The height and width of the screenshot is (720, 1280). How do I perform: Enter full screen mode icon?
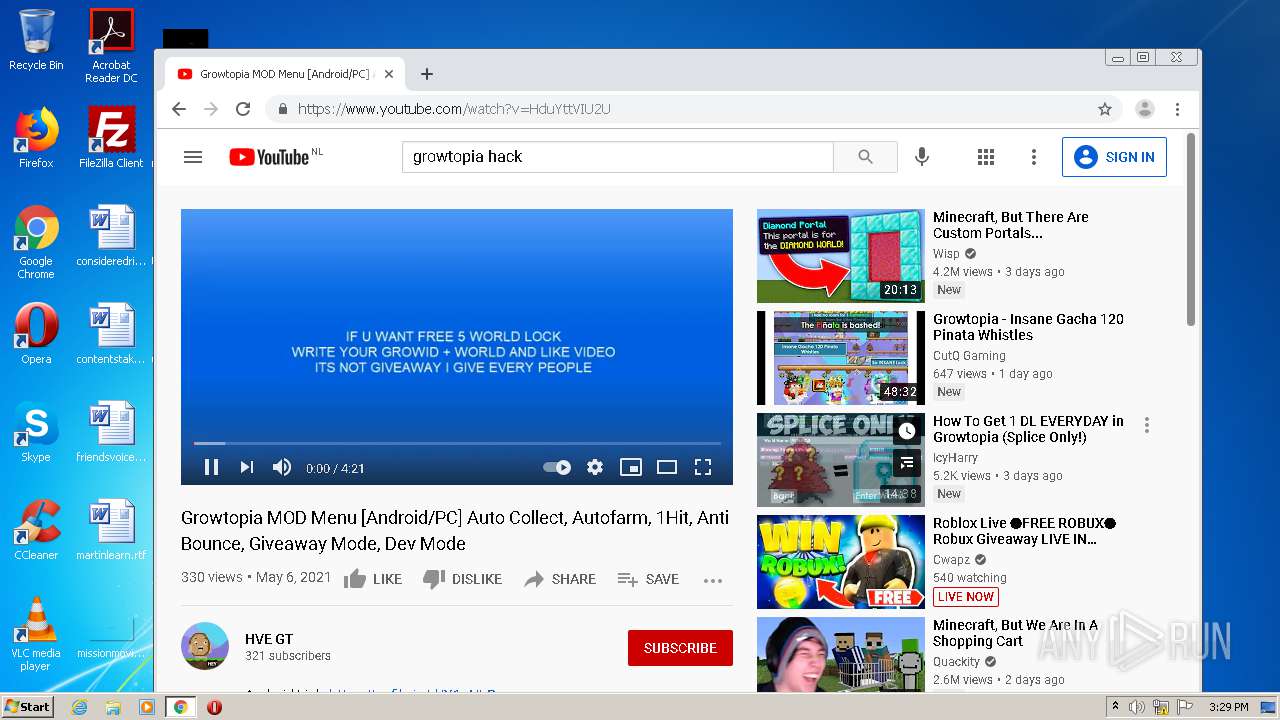pos(703,467)
